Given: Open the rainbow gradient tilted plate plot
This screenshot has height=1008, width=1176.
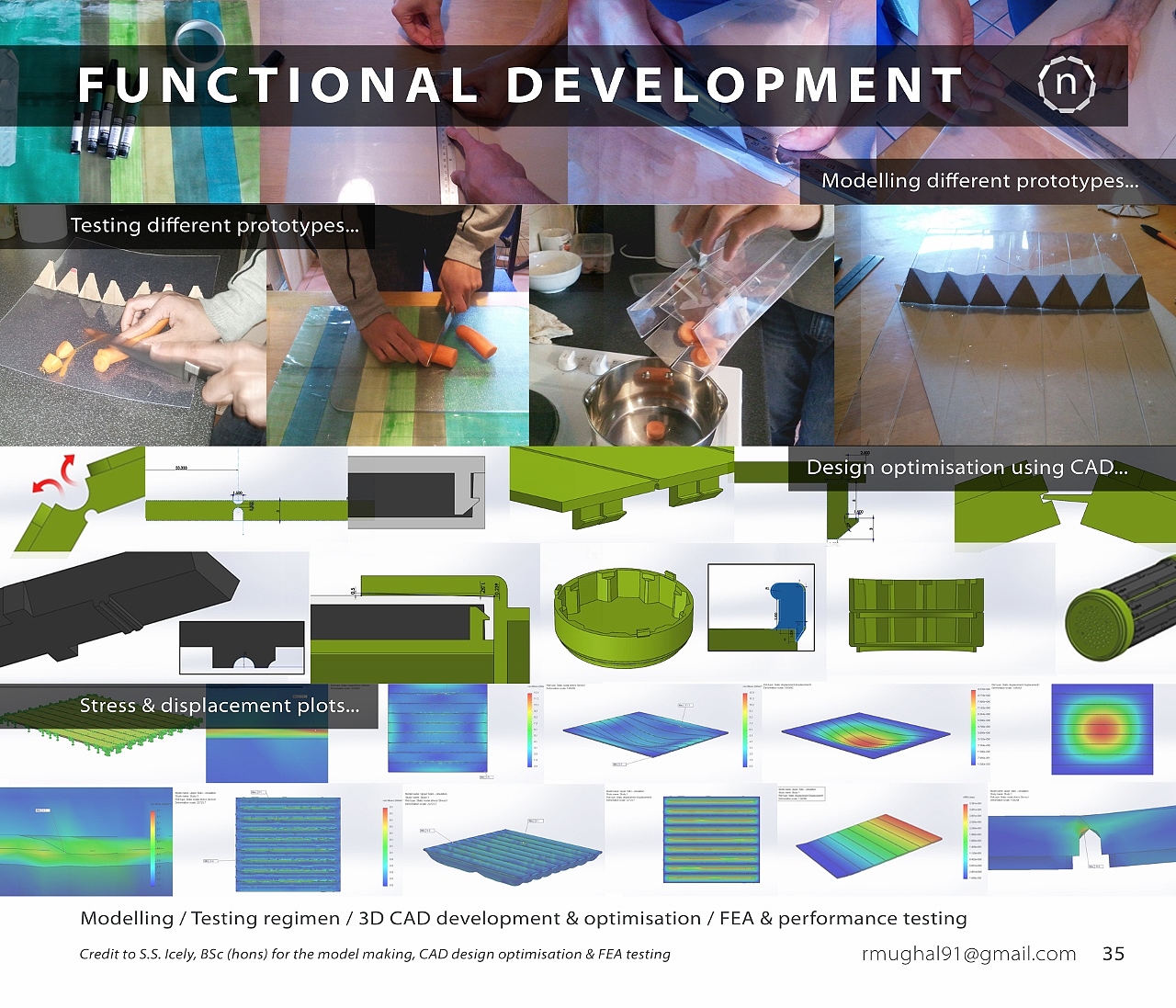Looking at the screenshot, I should click(869, 845).
